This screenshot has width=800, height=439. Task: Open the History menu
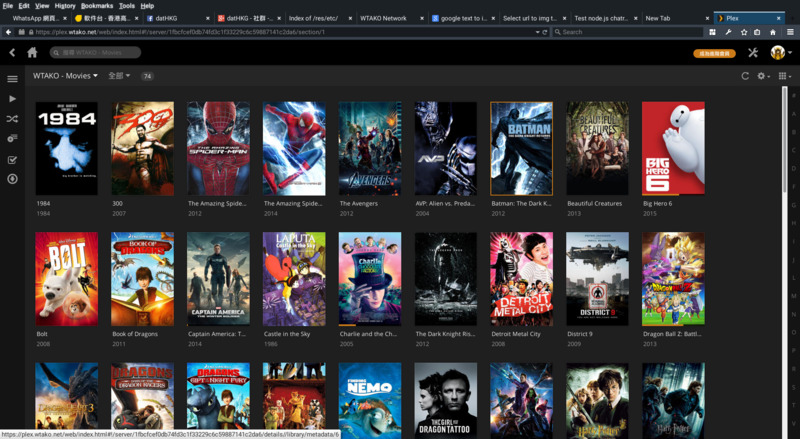(x=65, y=6)
